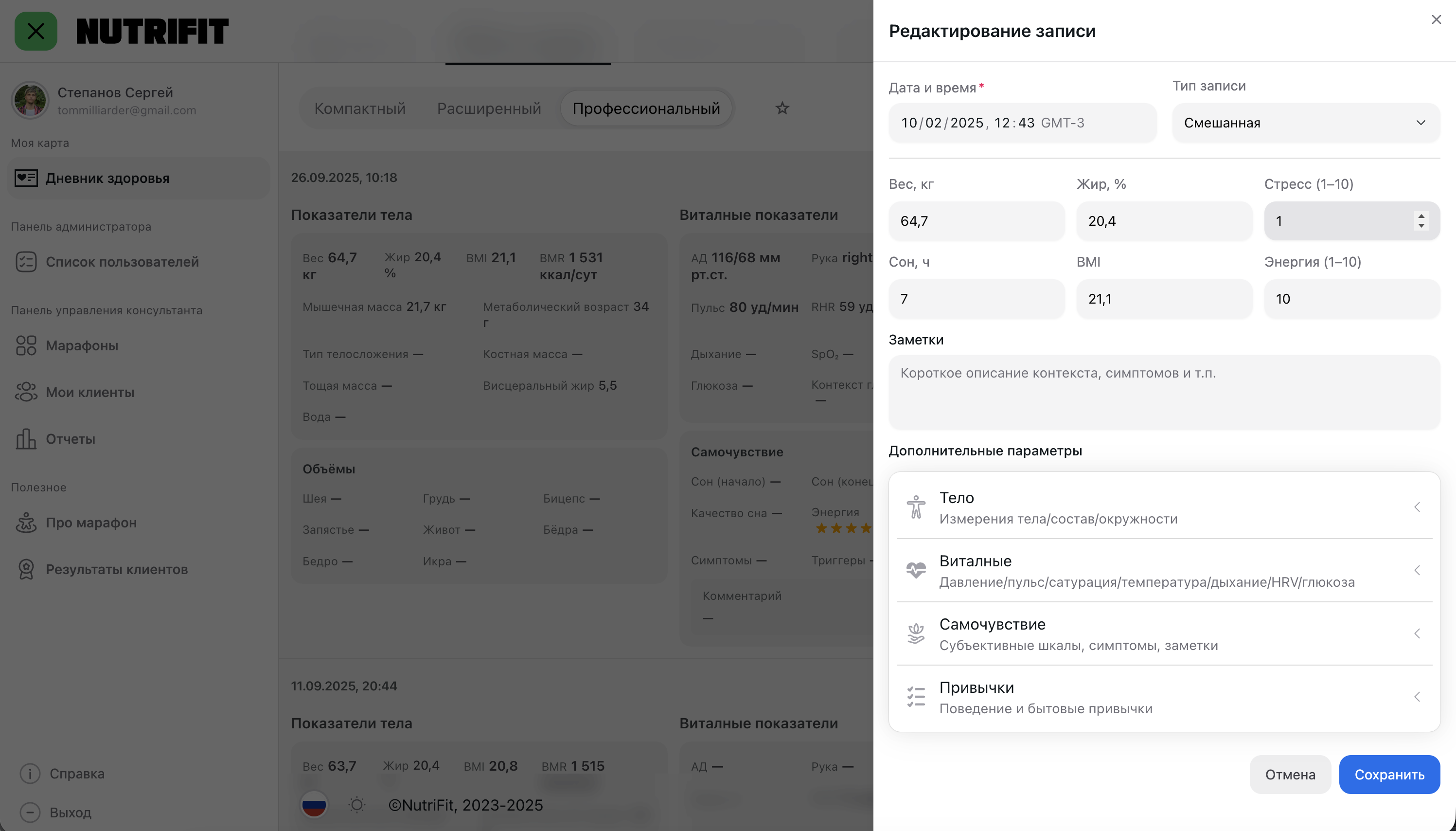Open Список пользователей

pos(122,262)
